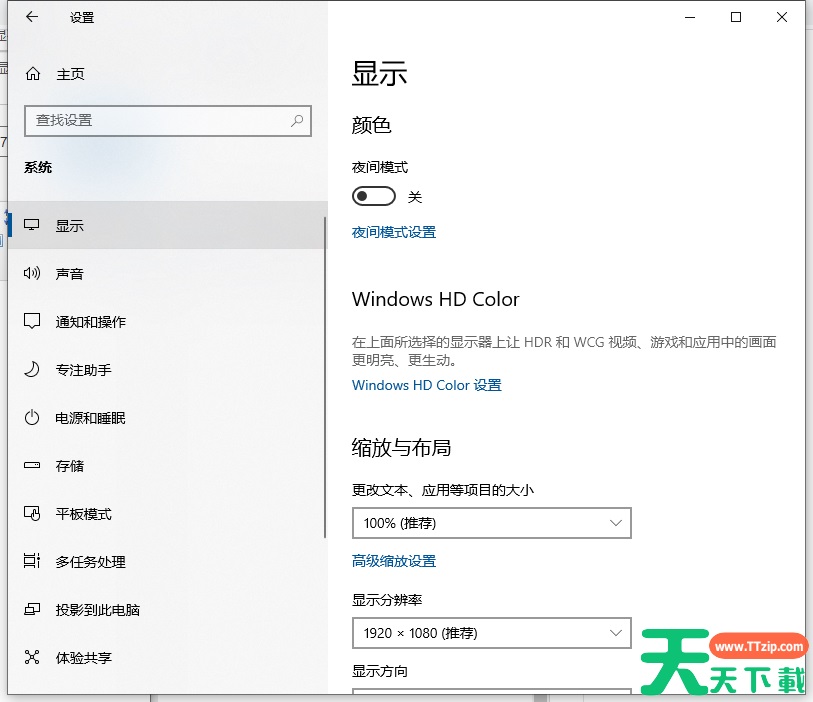This screenshot has width=813, height=702.
Task: Open the 100% (推荐) scaling dropdown
Action: tap(491, 523)
